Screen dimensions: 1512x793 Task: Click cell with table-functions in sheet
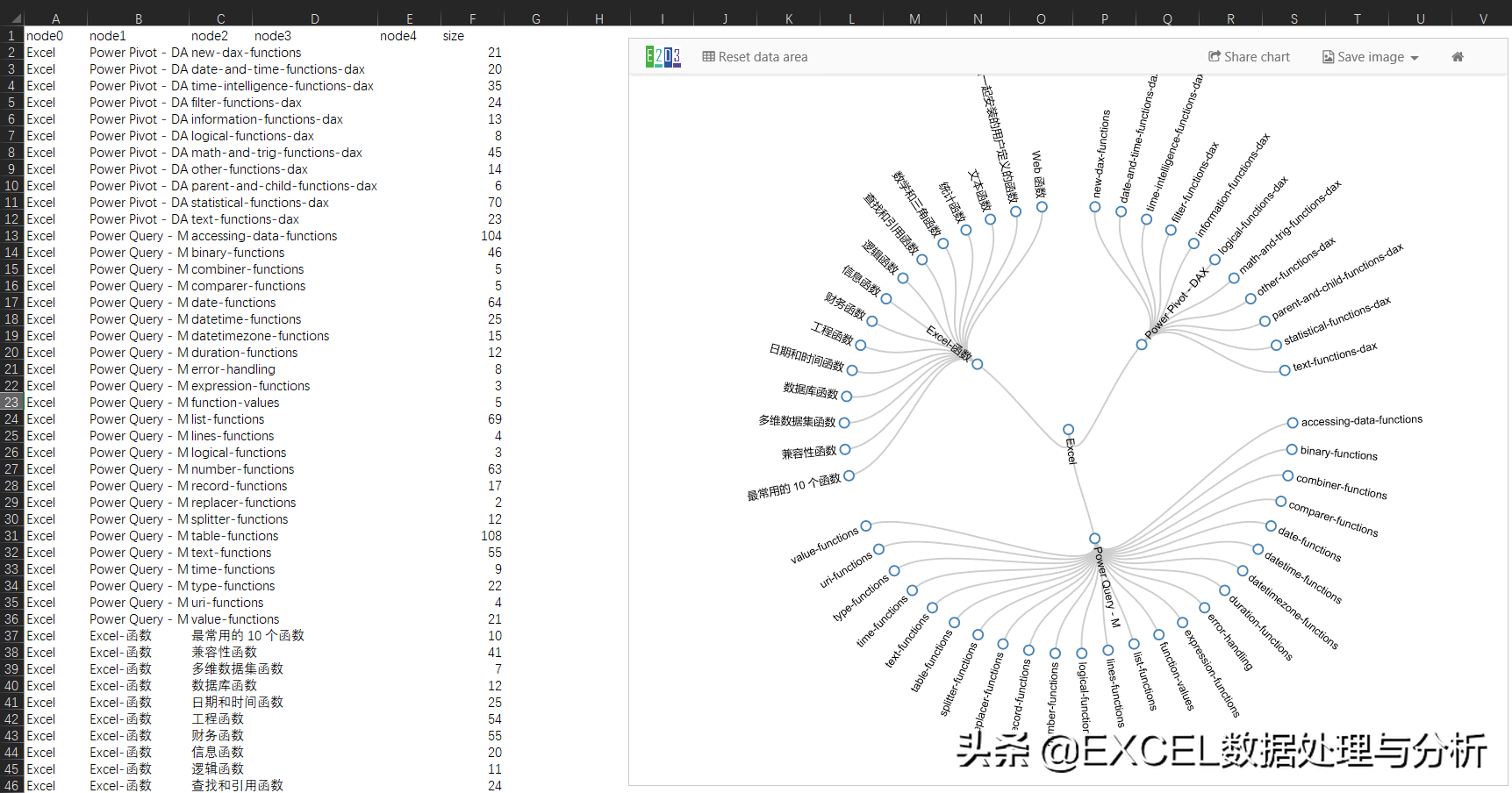pyautogui.click(x=235, y=536)
